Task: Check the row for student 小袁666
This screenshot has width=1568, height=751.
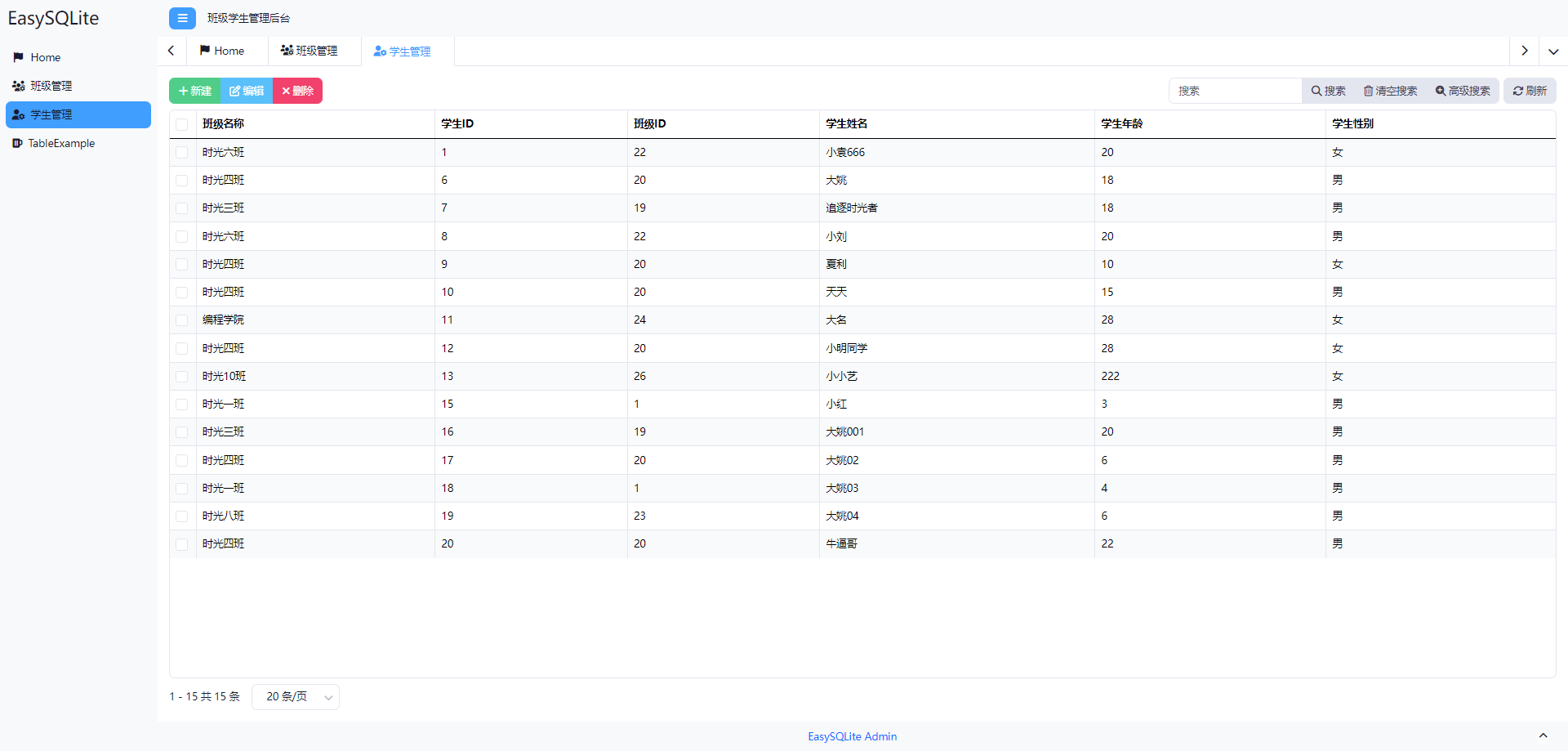Action: tap(181, 152)
